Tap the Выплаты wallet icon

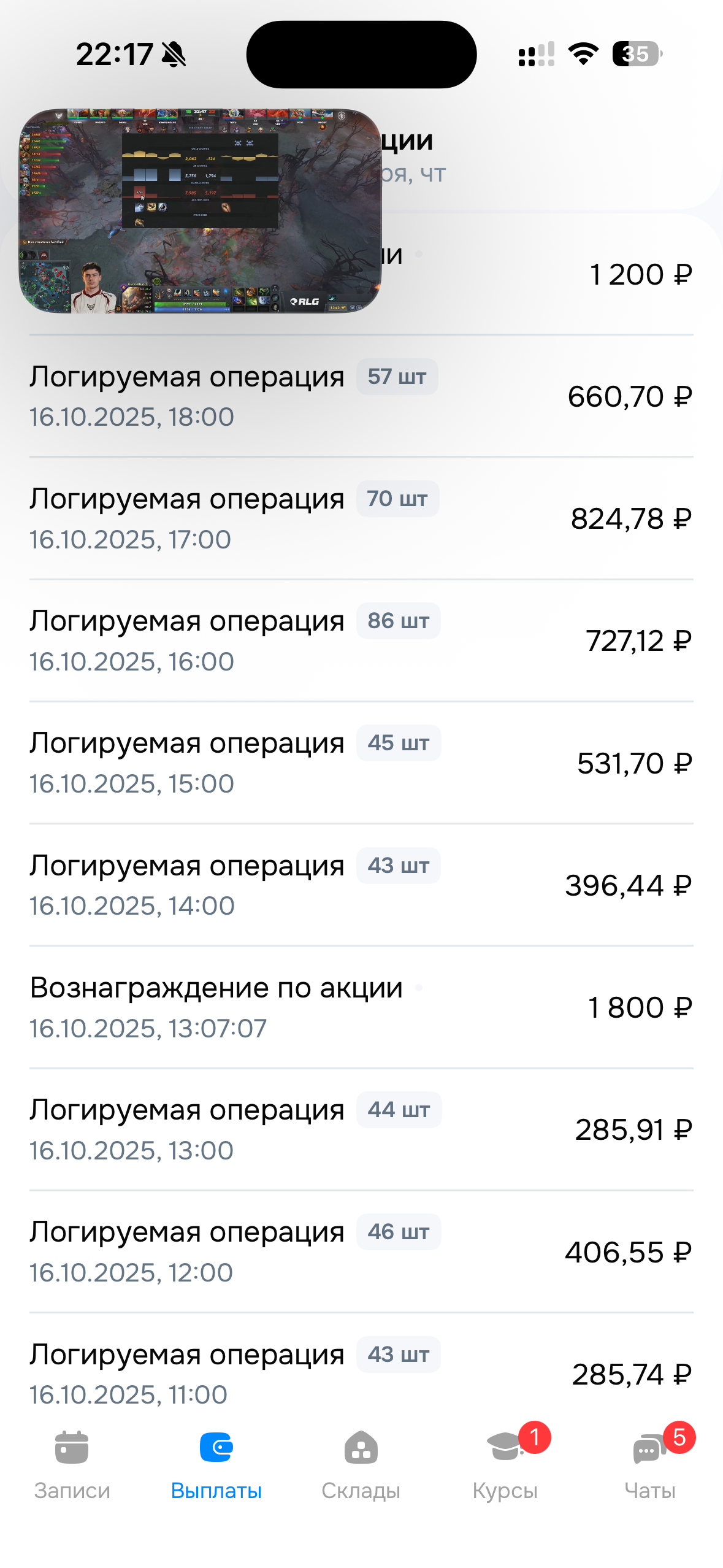(x=216, y=1448)
